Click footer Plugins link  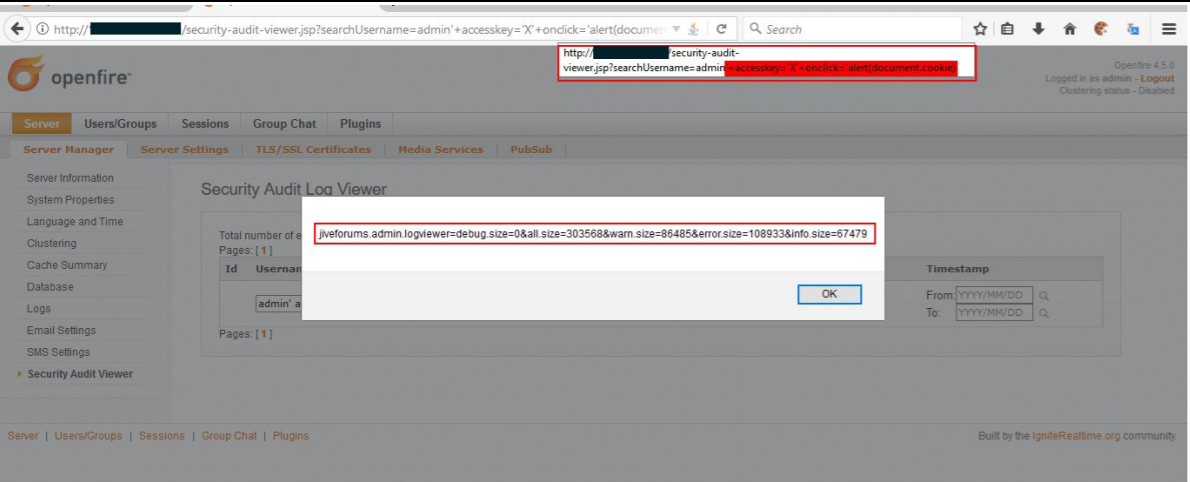[291, 436]
